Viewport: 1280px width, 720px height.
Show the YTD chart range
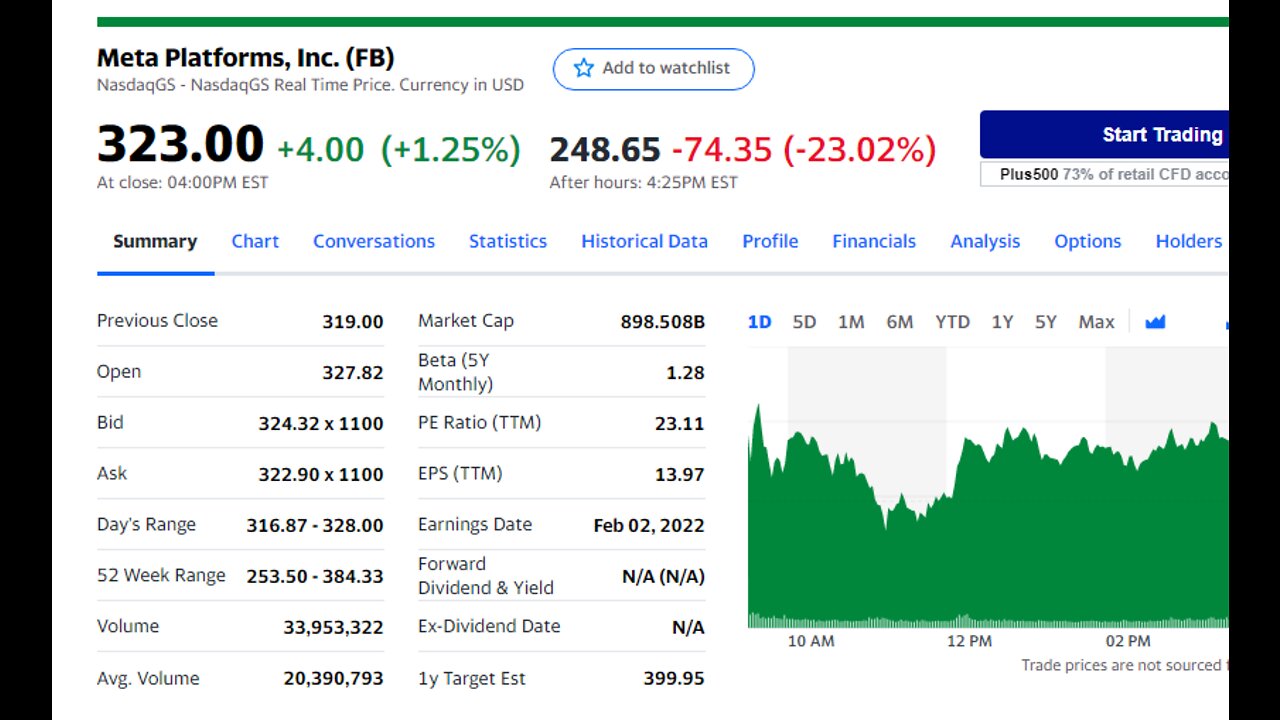click(952, 322)
